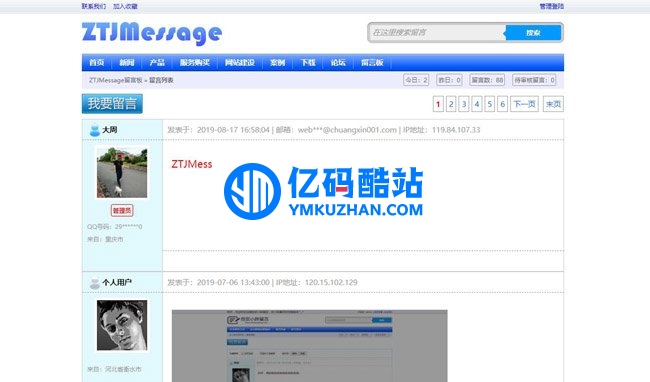
Task: Open the 管理登陆 login link
Action: [551, 6]
